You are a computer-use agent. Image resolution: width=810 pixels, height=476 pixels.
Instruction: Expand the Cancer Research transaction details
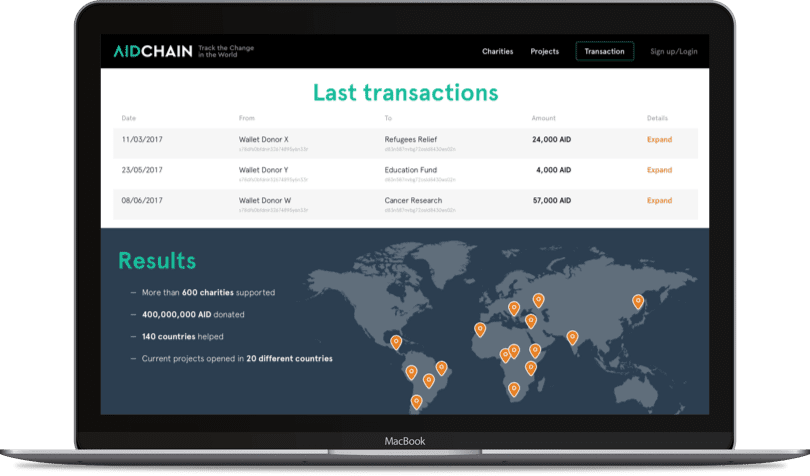[659, 200]
